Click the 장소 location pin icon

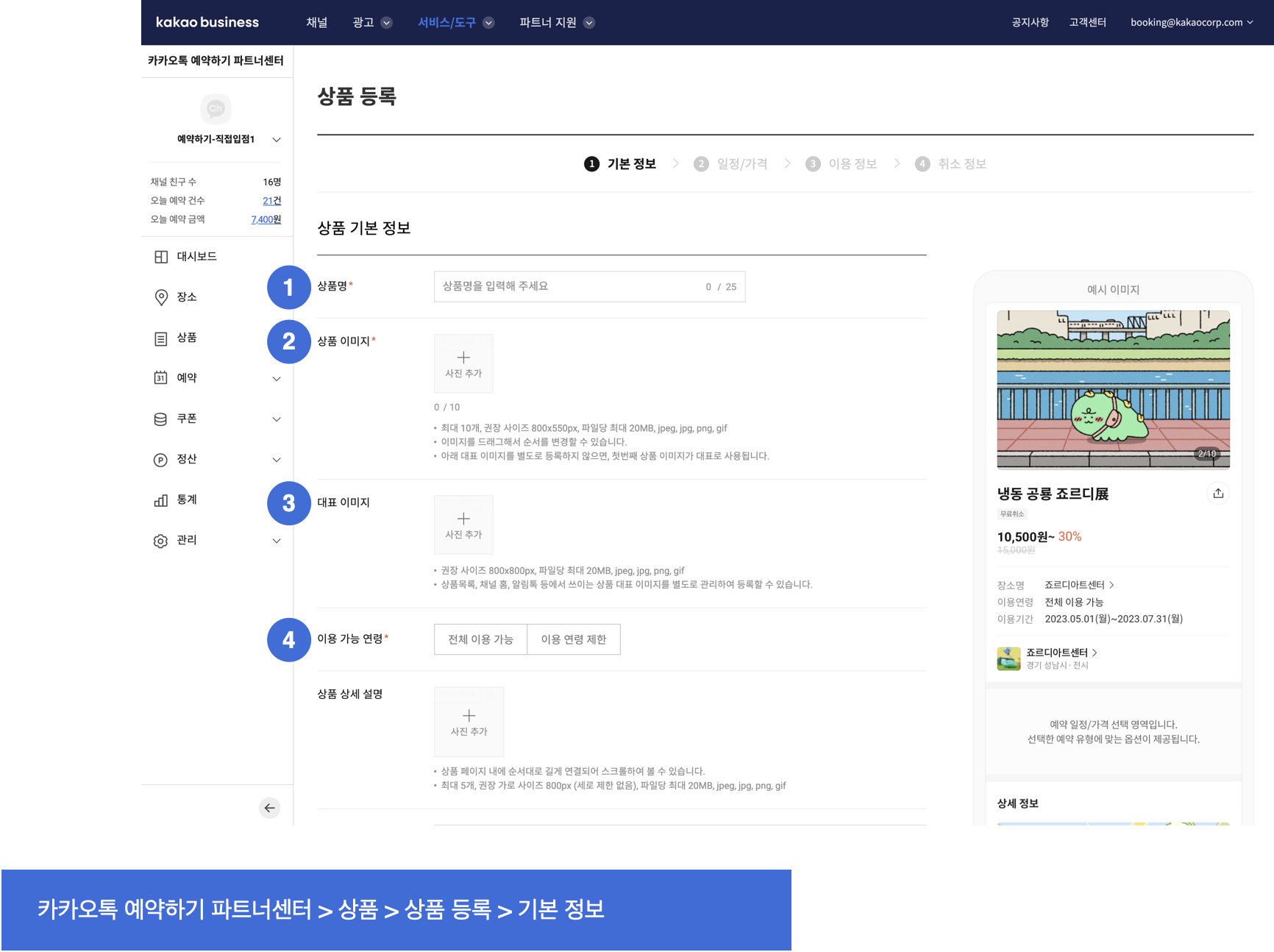[x=161, y=297]
